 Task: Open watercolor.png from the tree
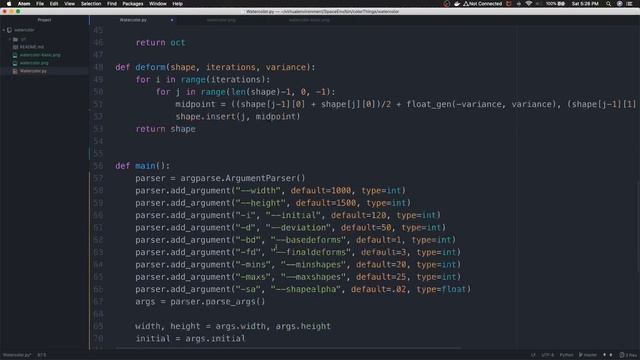[x=34, y=63]
